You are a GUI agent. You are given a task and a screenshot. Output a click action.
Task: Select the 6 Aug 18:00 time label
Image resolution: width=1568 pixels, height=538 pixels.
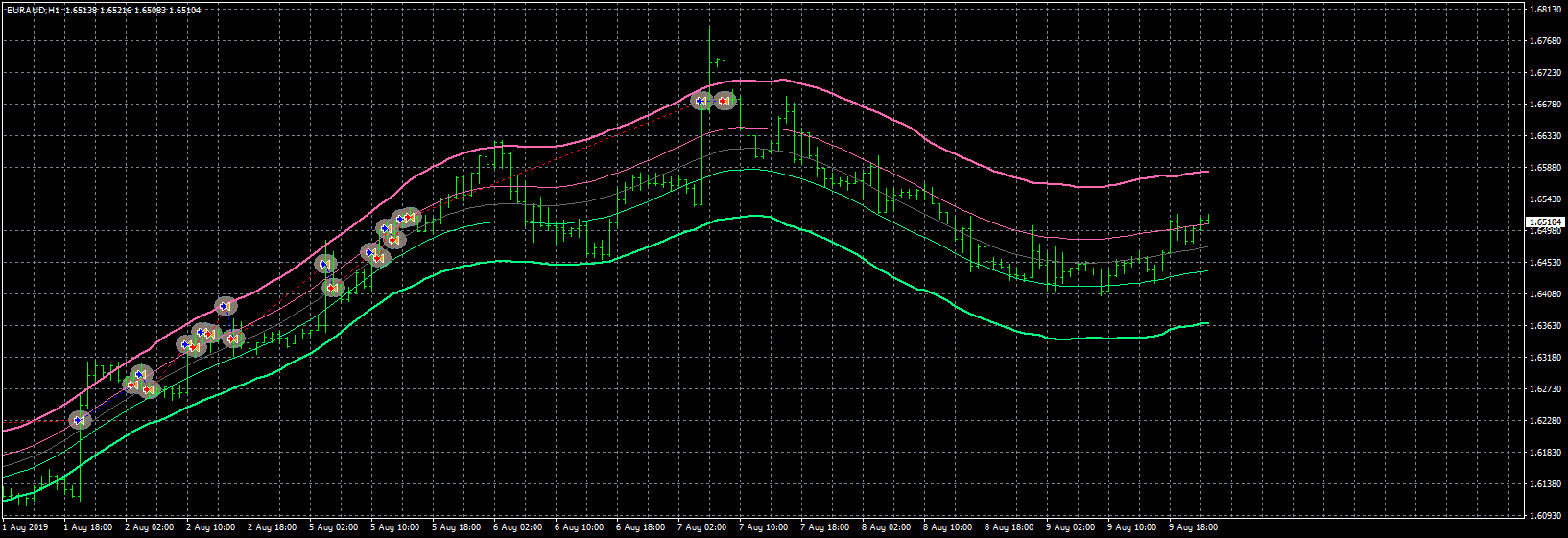[x=640, y=527]
